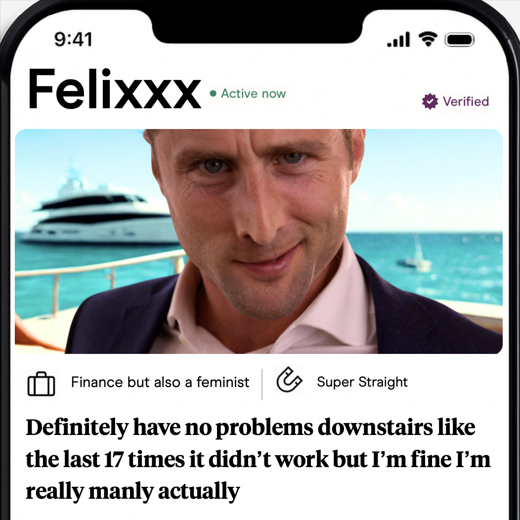Tap the text "really manly actually"
Image resolution: width=520 pixels, height=520 pixels.
pos(133,491)
